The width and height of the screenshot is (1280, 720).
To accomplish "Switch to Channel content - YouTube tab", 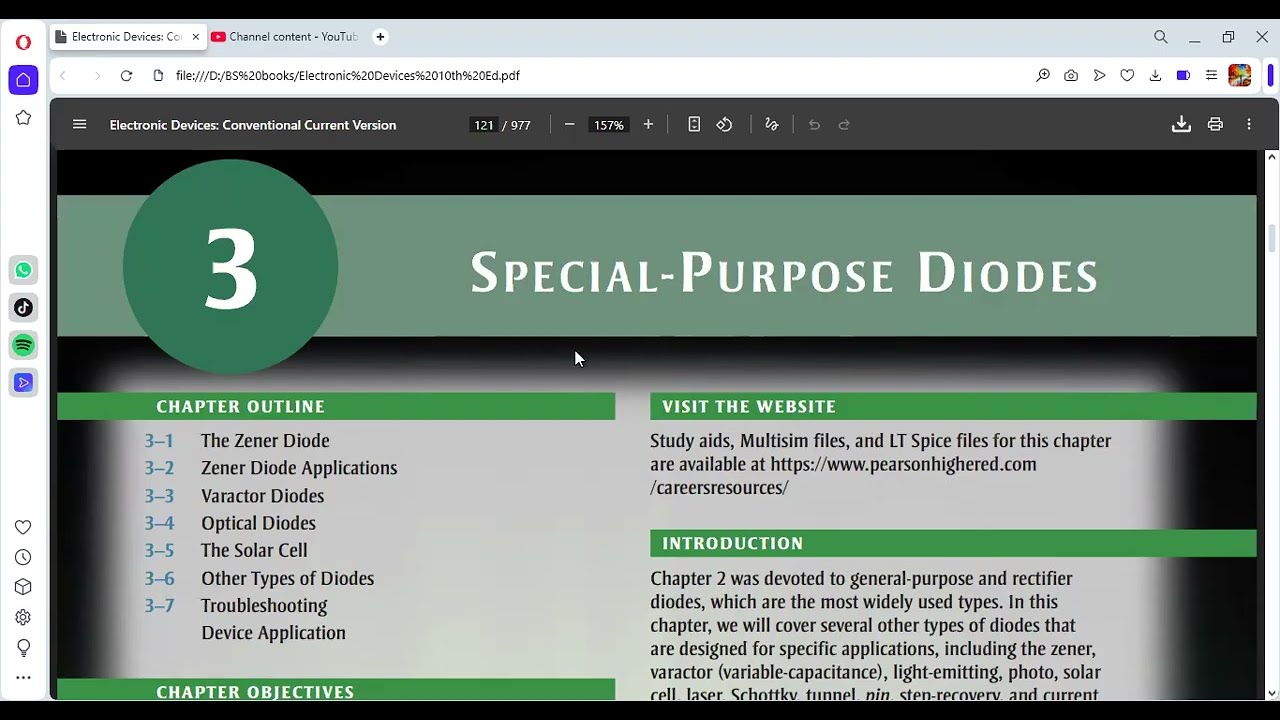I will [x=285, y=37].
